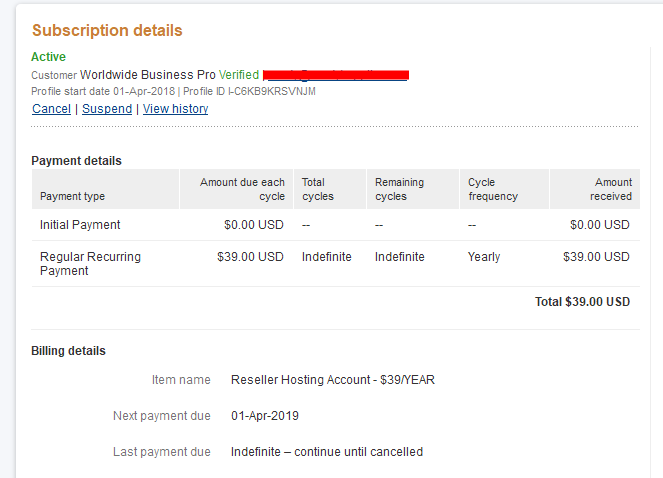Click the Payment type column header
The height and width of the screenshot is (478, 663).
[x=72, y=196]
